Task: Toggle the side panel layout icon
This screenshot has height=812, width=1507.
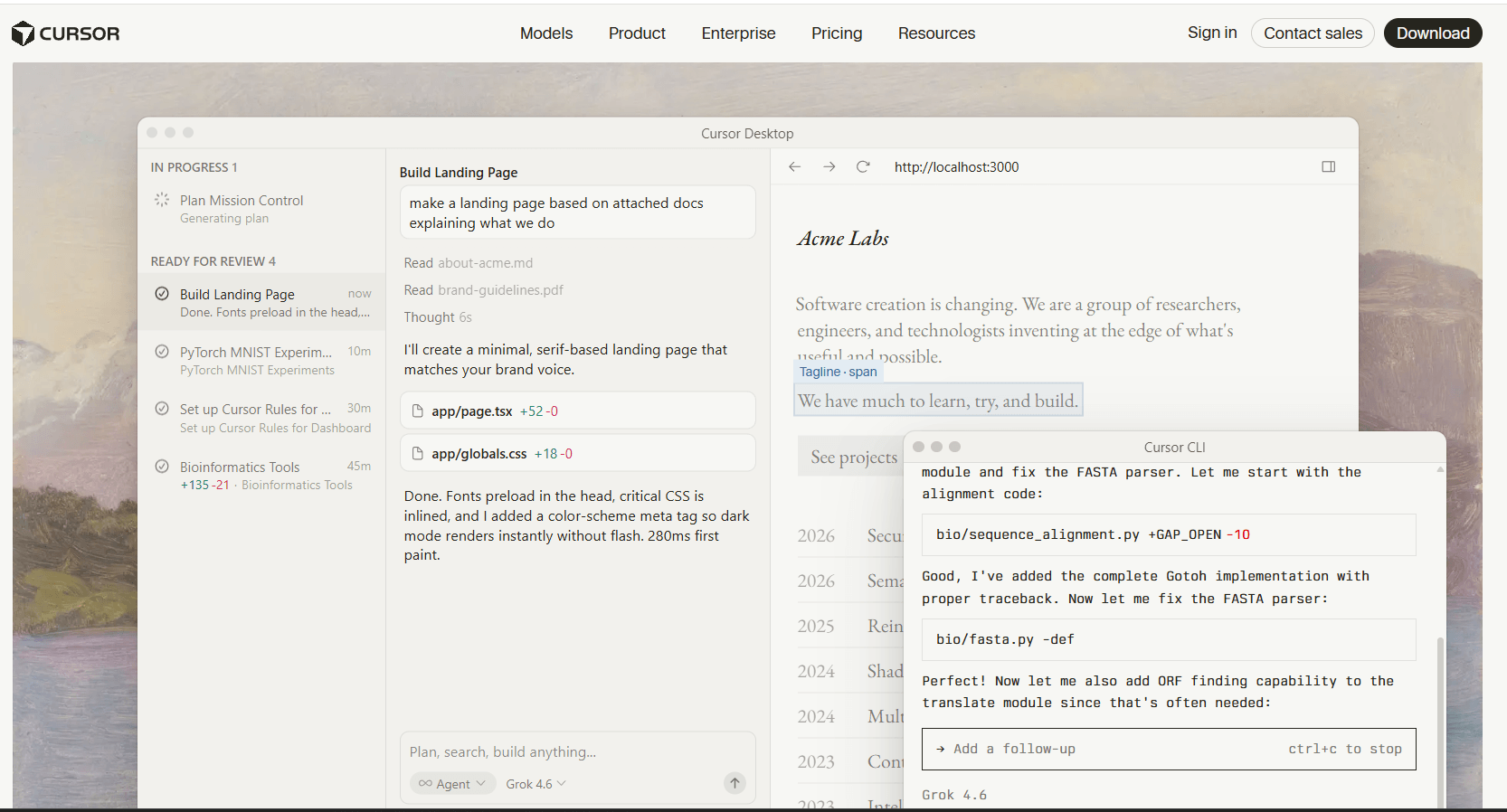Action: point(1329,166)
